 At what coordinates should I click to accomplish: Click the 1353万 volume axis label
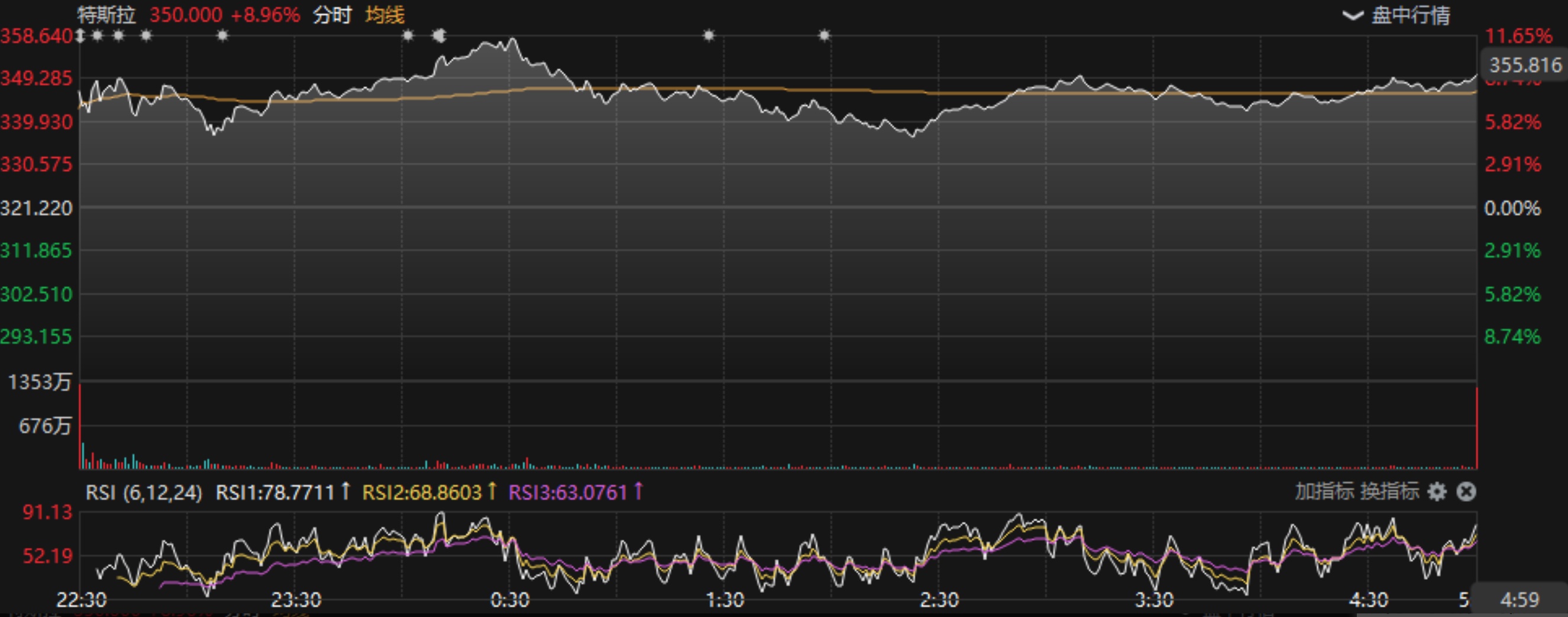[40, 382]
